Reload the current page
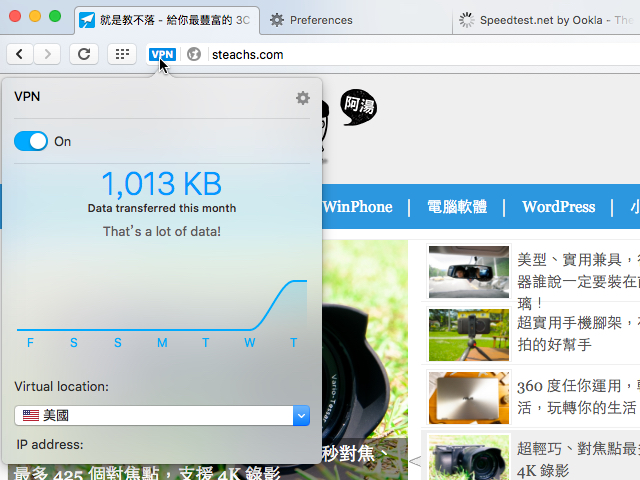Screen dimensions: 640x480 click(84, 54)
